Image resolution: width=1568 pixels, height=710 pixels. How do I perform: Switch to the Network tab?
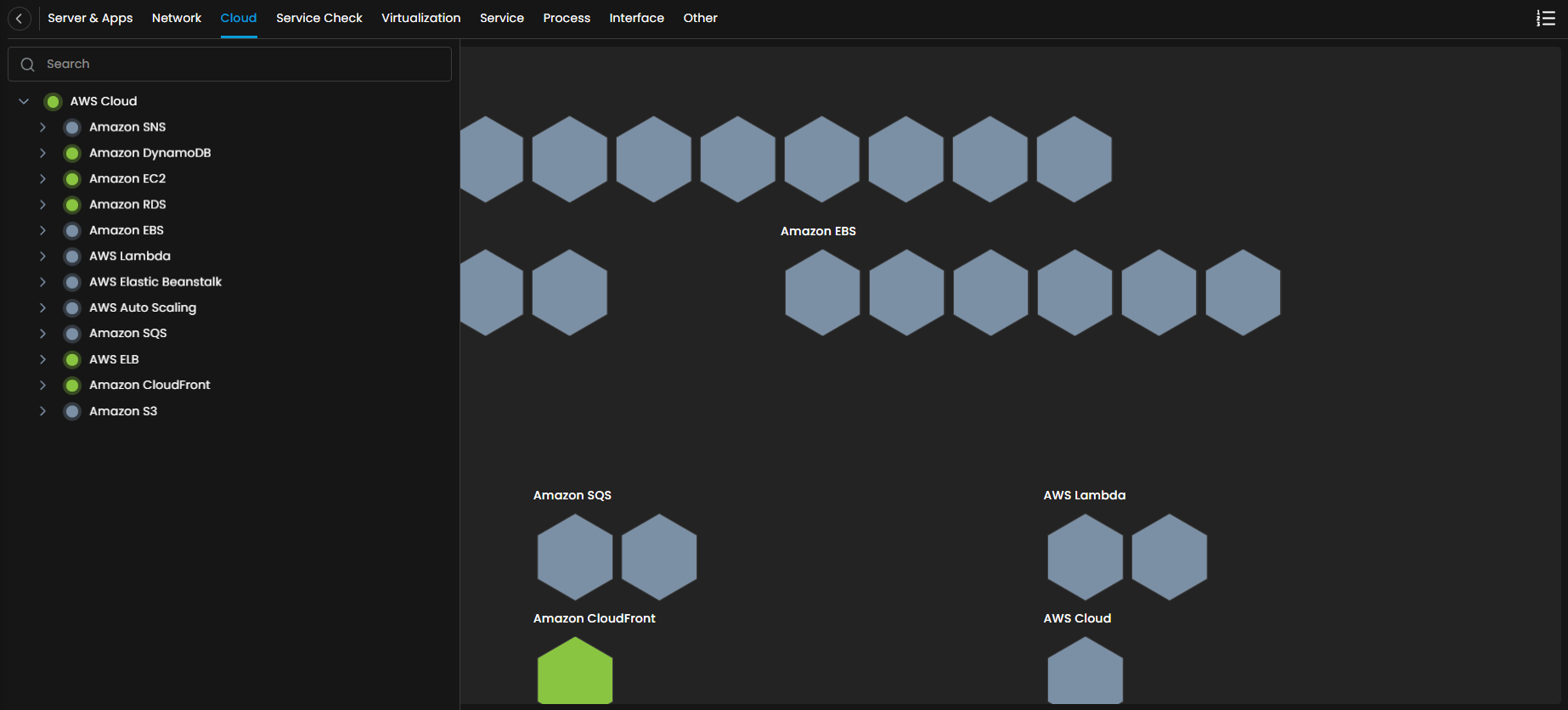177,18
